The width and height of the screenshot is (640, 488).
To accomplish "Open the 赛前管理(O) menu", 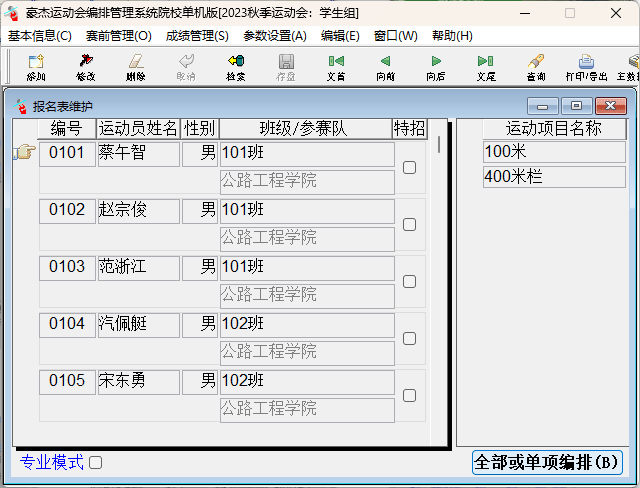I will (118, 36).
